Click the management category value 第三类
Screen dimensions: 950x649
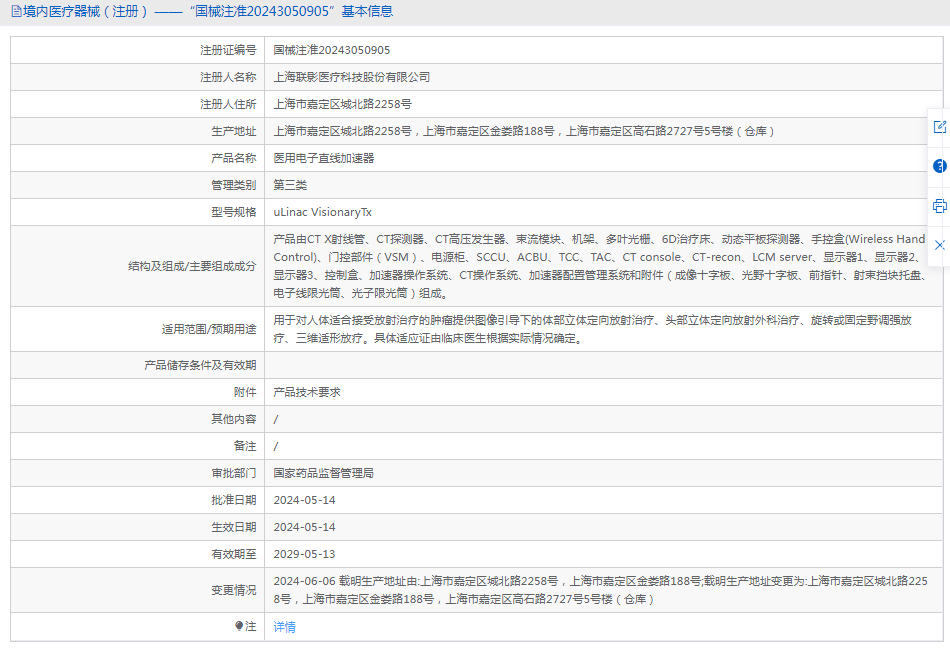click(x=290, y=185)
